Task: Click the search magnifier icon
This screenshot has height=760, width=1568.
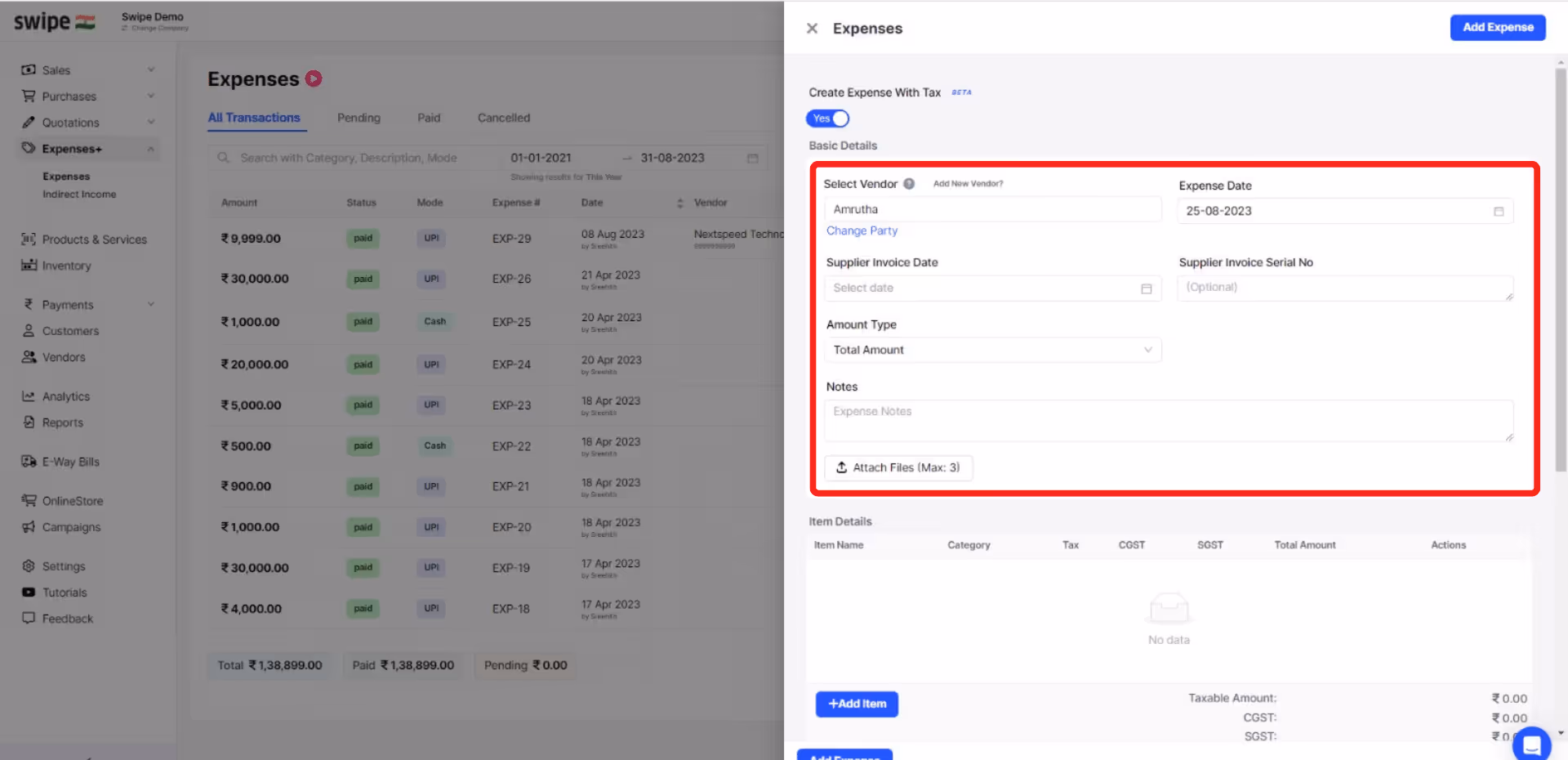Action: coord(223,158)
